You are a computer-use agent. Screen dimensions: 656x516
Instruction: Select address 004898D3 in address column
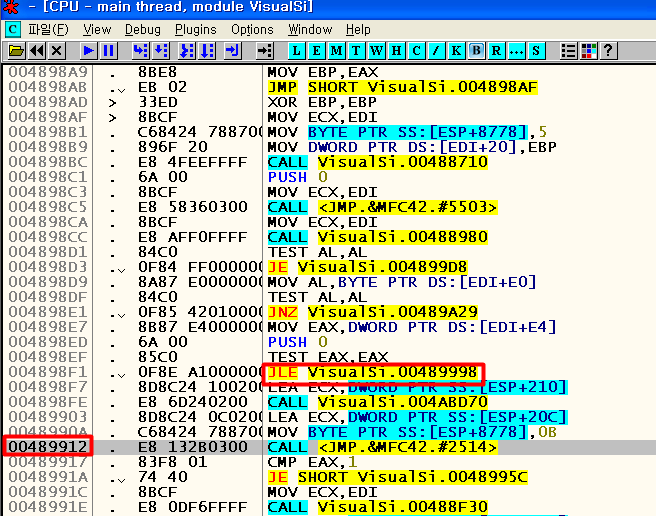click(48, 267)
